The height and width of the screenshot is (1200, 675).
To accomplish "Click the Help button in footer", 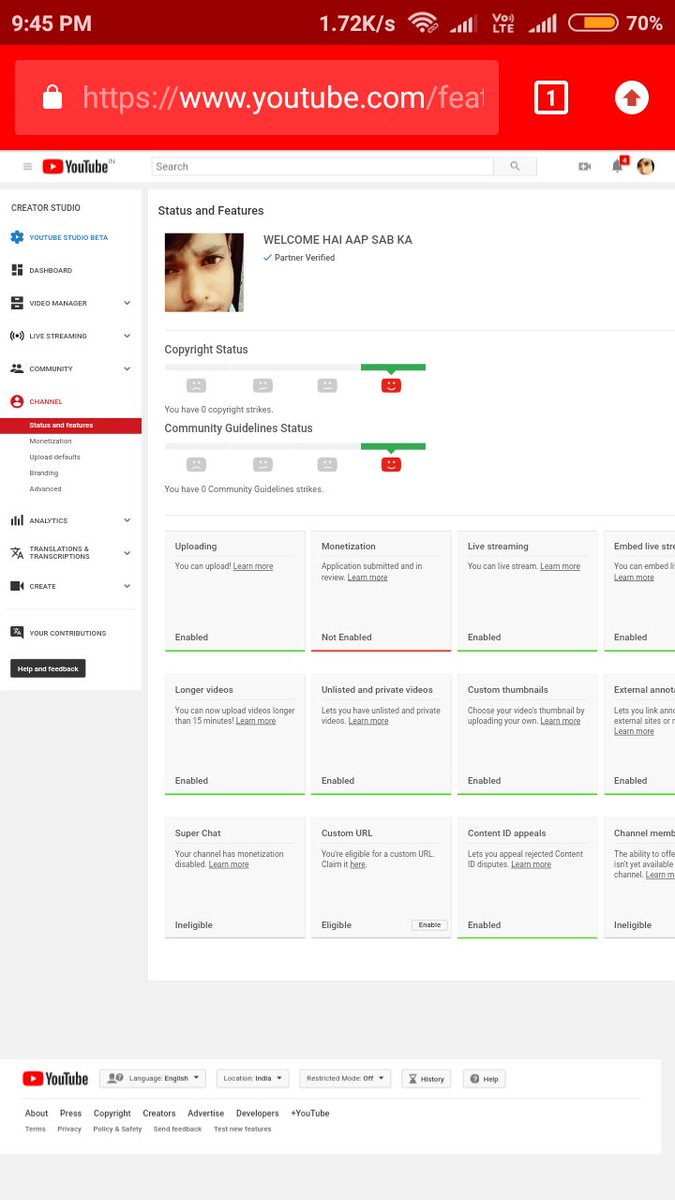I will click(484, 1079).
